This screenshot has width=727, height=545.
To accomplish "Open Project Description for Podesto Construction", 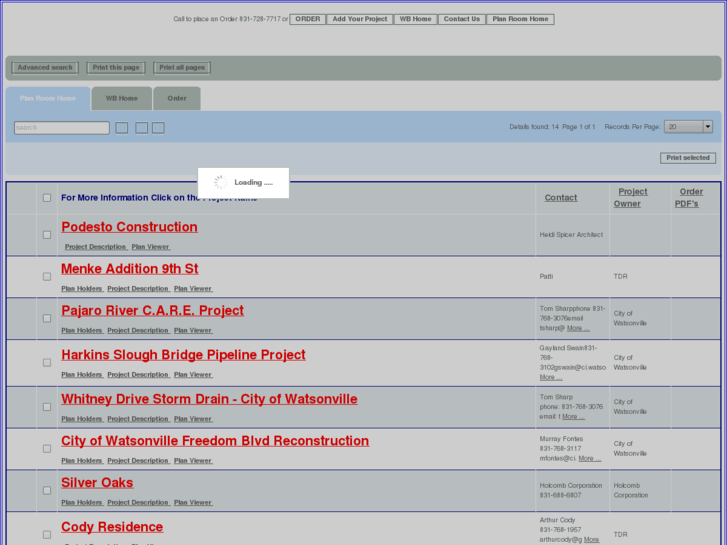I will (96, 247).
